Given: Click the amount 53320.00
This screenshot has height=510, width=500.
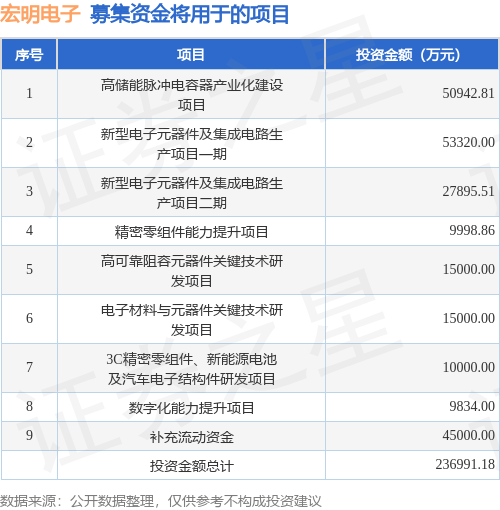Looking at the screenshot, I should click(468, 142).
